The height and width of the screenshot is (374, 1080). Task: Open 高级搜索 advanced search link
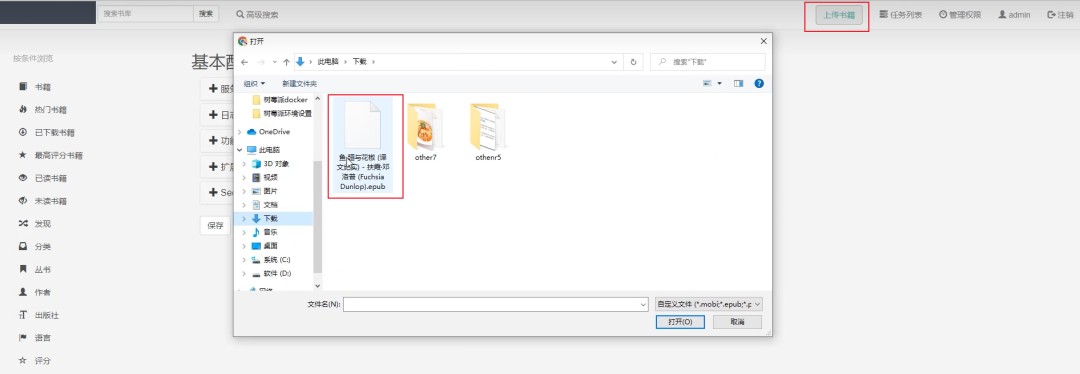click(x=257, y=14)
